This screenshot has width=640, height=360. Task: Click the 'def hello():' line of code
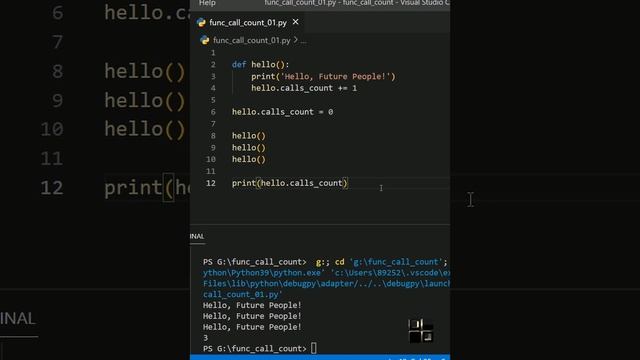[x=260, y=64]
